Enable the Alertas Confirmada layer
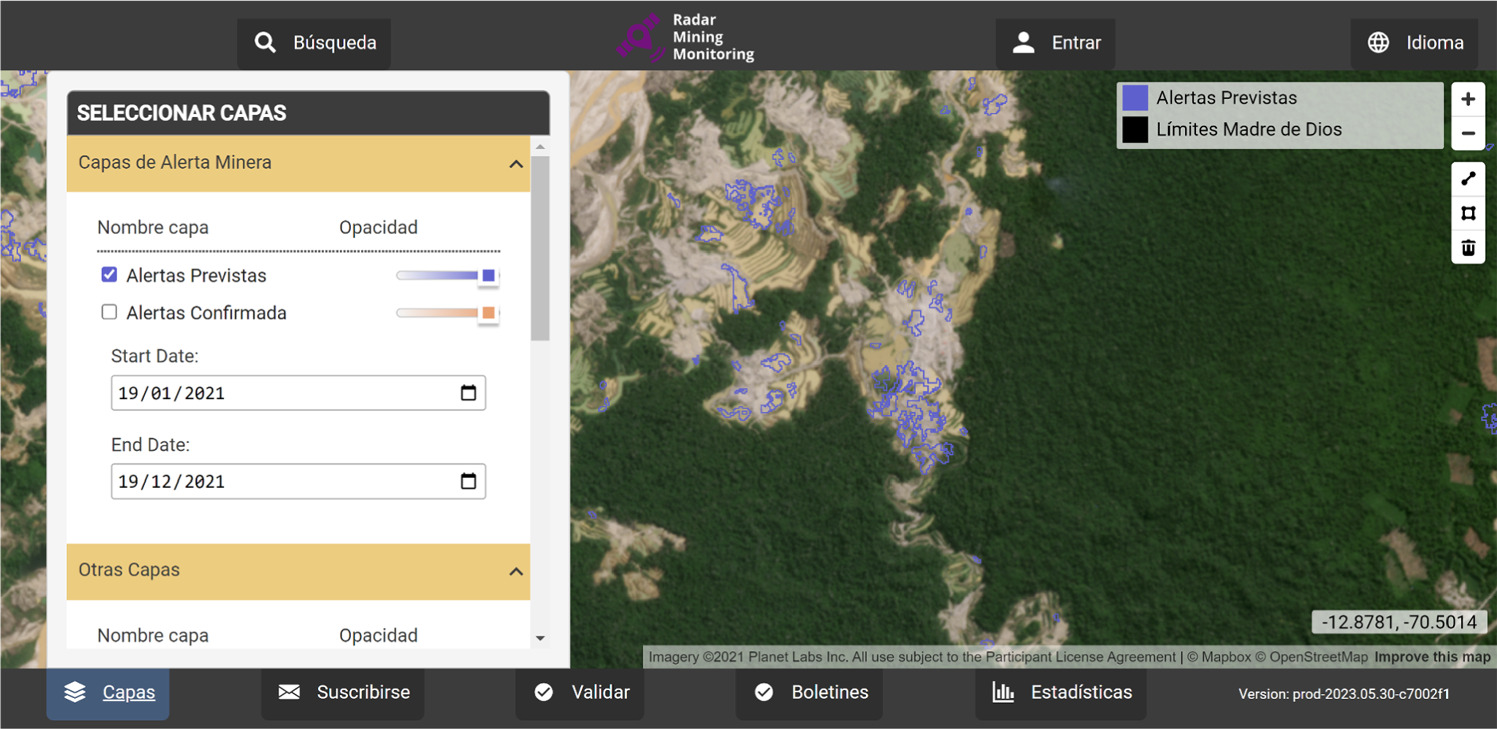Viewport: 1497px width, 729px height. (109, 312)
